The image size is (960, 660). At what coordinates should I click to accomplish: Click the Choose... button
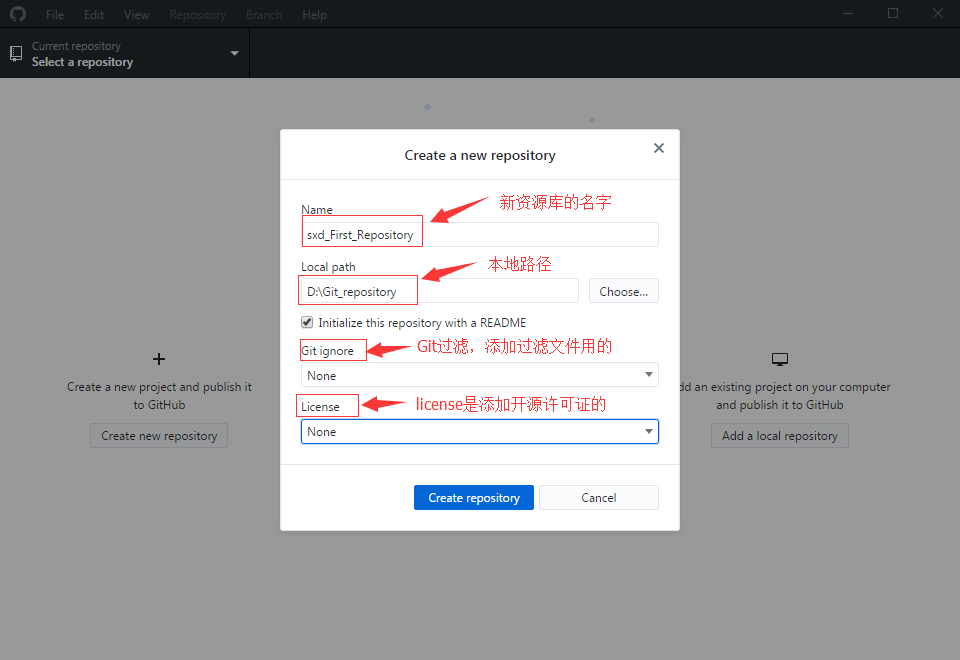(x=623, y=291)
